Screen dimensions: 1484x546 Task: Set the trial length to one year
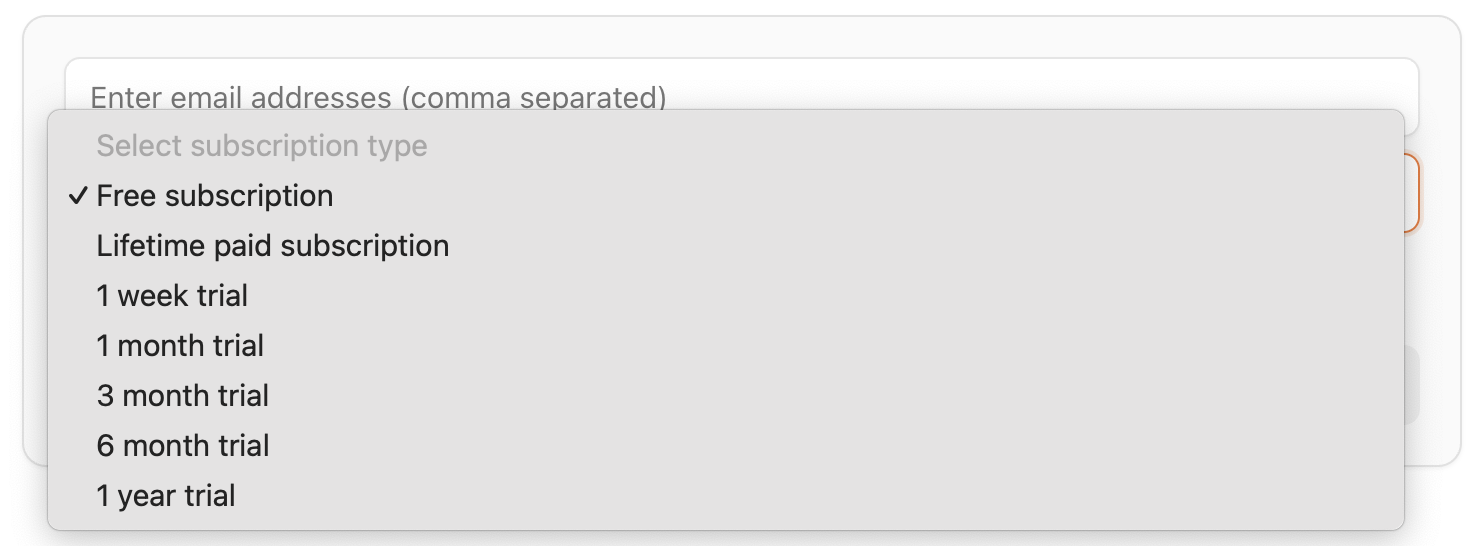(x=166, y=496)
